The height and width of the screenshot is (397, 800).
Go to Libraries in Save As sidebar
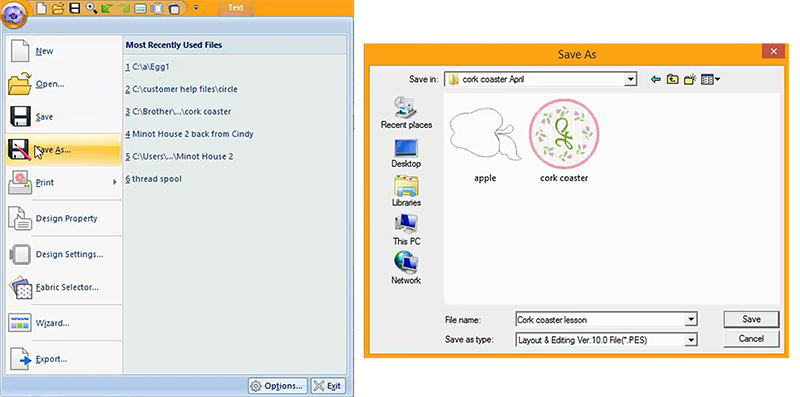[x=406, y=191]
